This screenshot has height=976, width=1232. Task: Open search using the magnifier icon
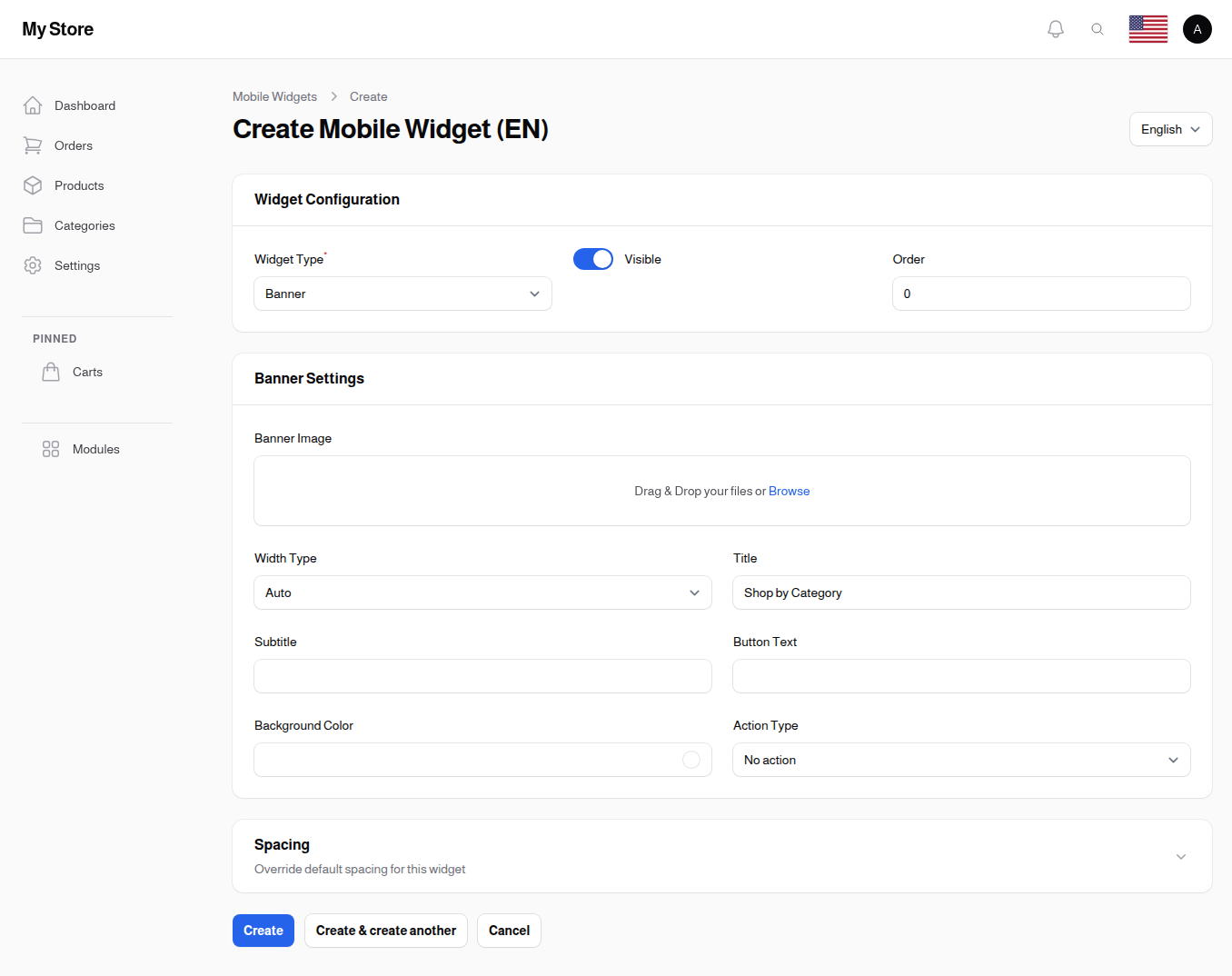coord(1098,28)
